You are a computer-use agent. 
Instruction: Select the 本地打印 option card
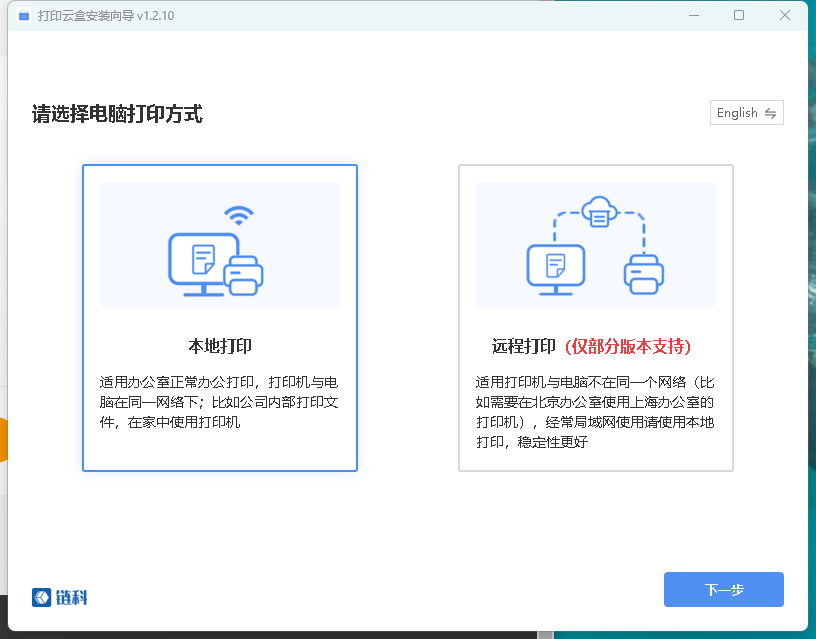(220, 317)
